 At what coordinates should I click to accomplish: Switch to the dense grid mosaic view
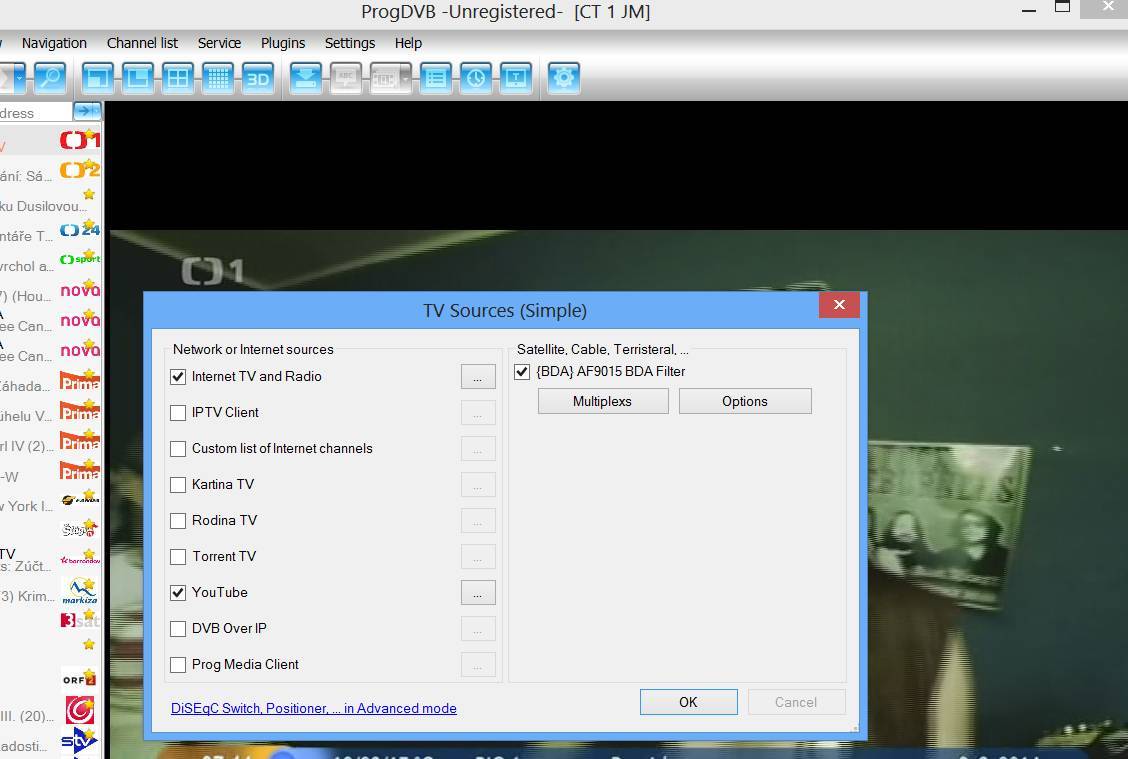tap(218, 78)
